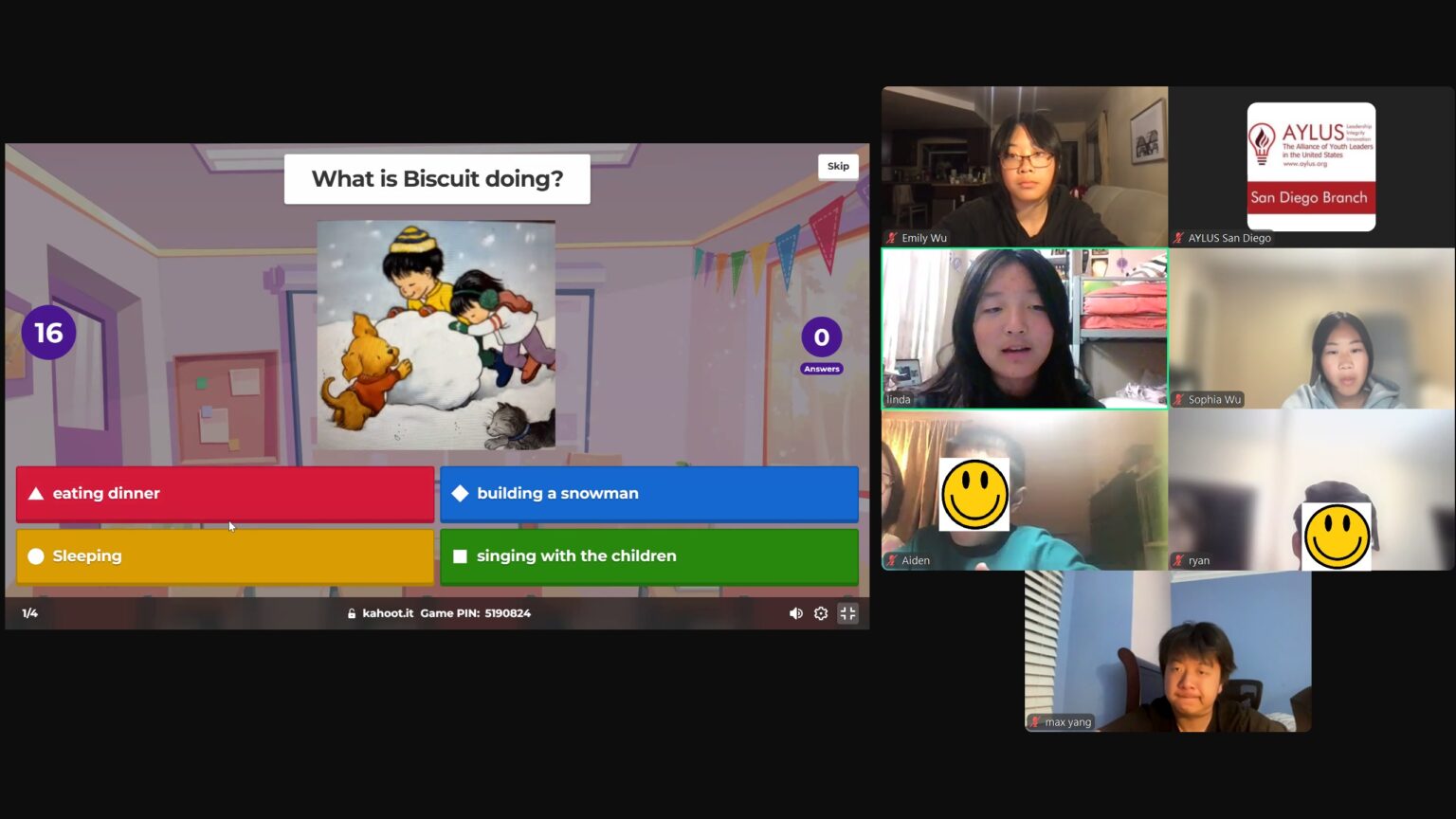Select the AYLUS San Diego participant tile
Image resolution: width=1456 pixels, height=819 pixels.
click(1312, 167)
